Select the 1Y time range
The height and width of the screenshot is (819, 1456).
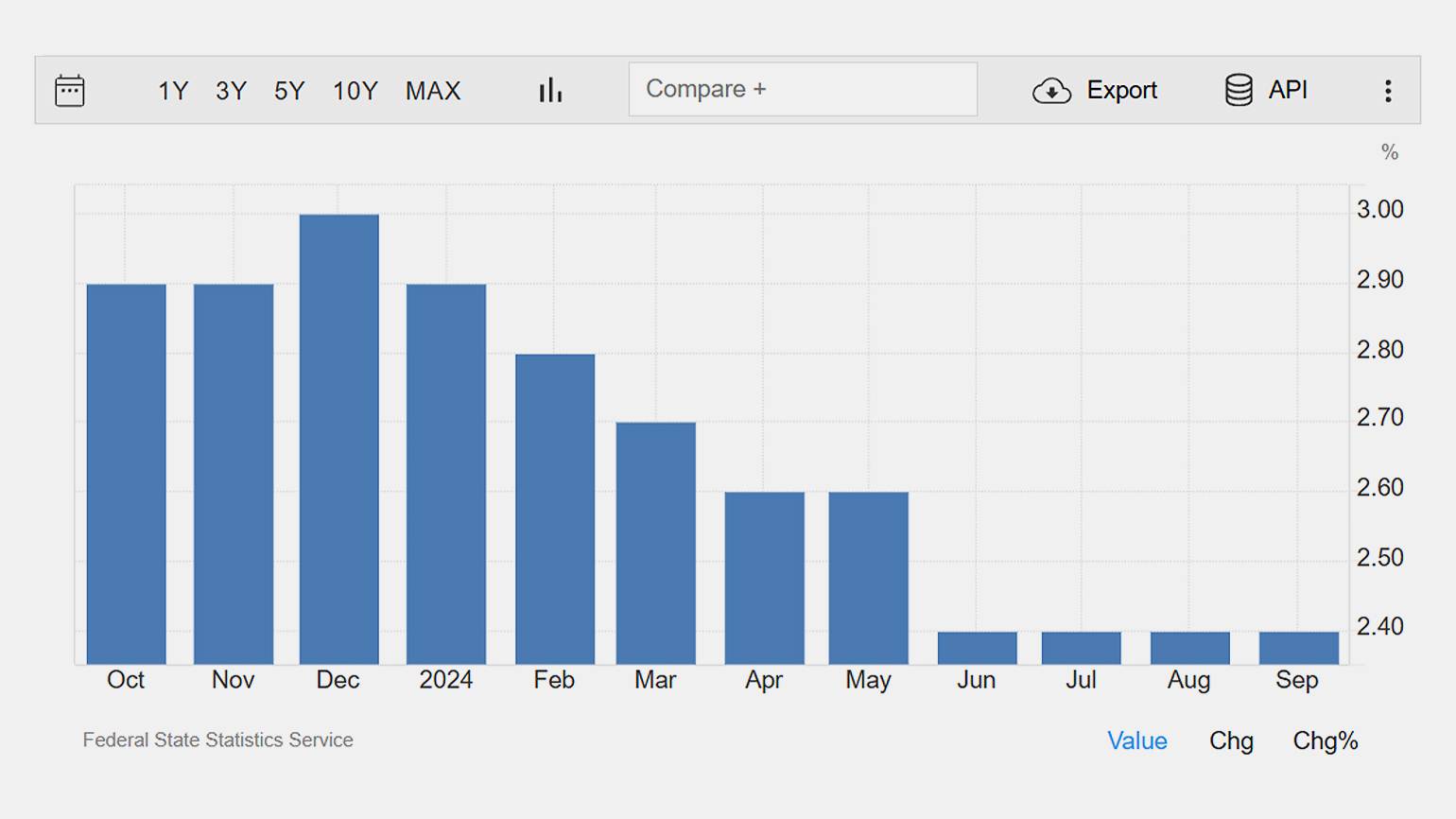click(x=173, y=91)
